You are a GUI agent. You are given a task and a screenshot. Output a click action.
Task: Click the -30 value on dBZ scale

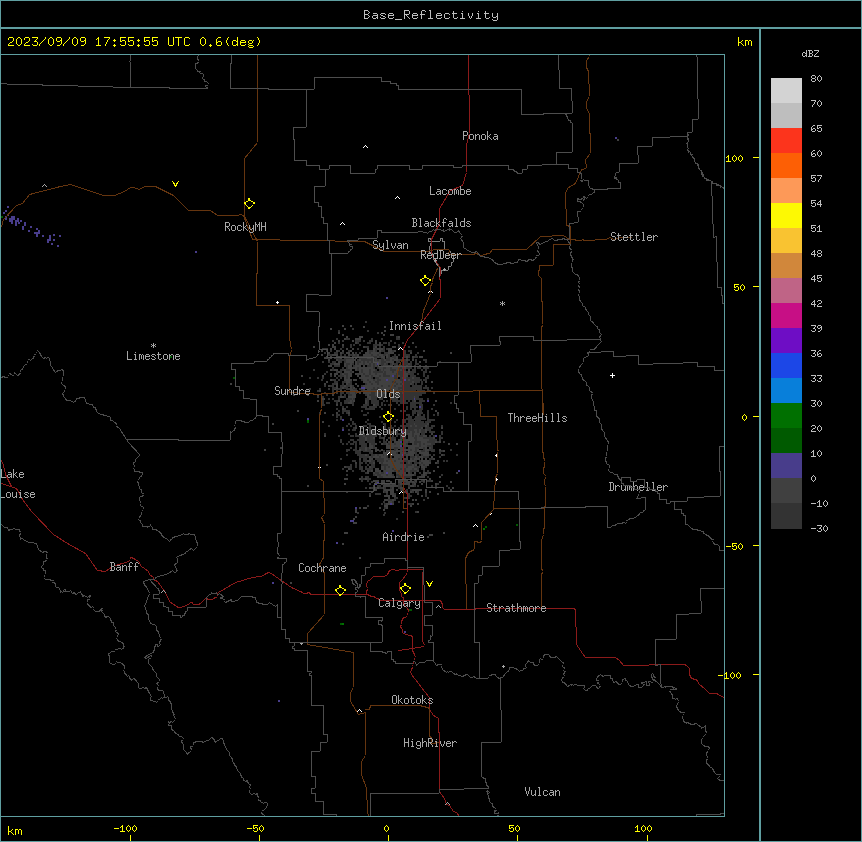click(819, 528)
